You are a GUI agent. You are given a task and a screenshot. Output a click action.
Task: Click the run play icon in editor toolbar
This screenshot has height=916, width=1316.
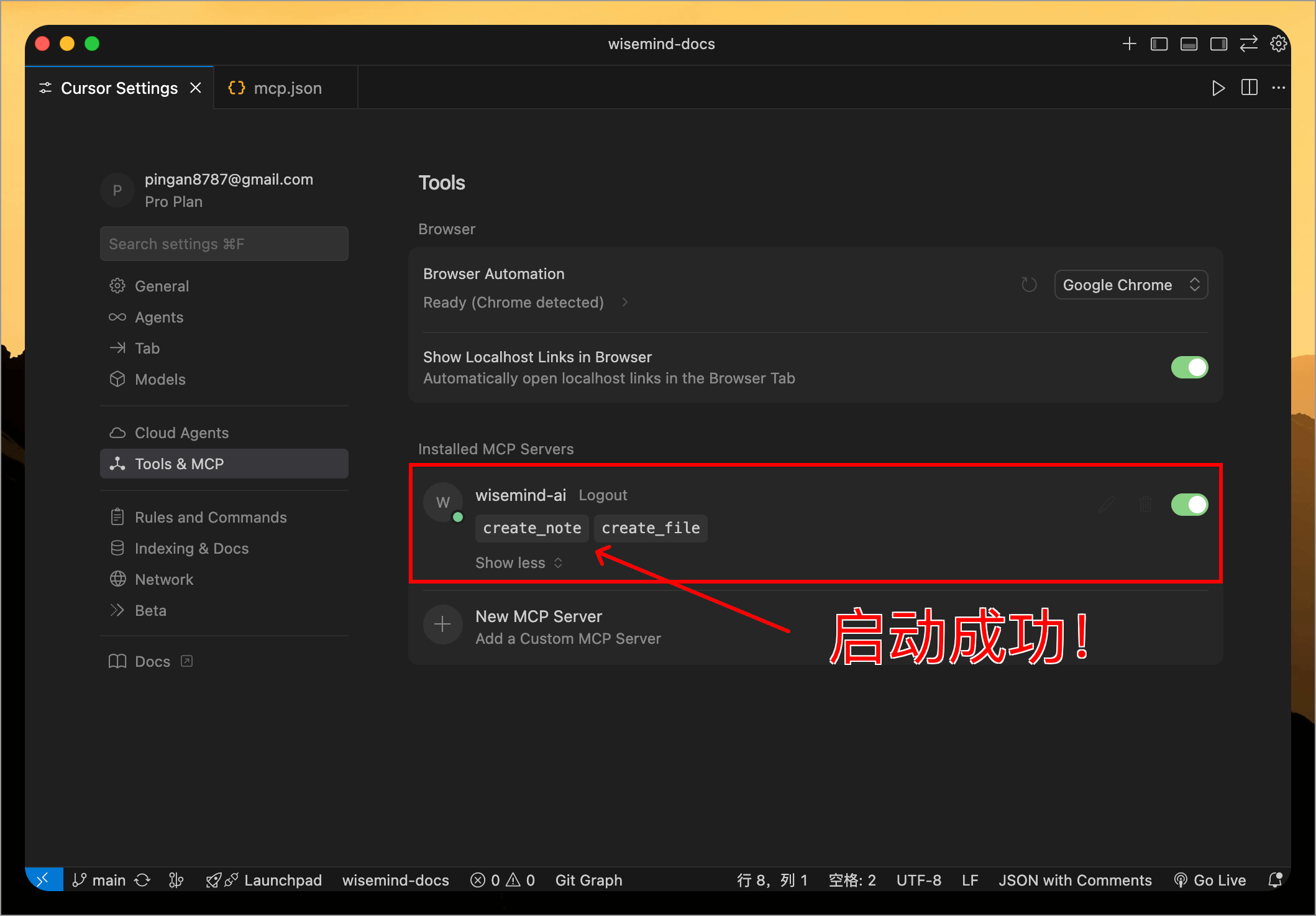(x=1218, y=88)
